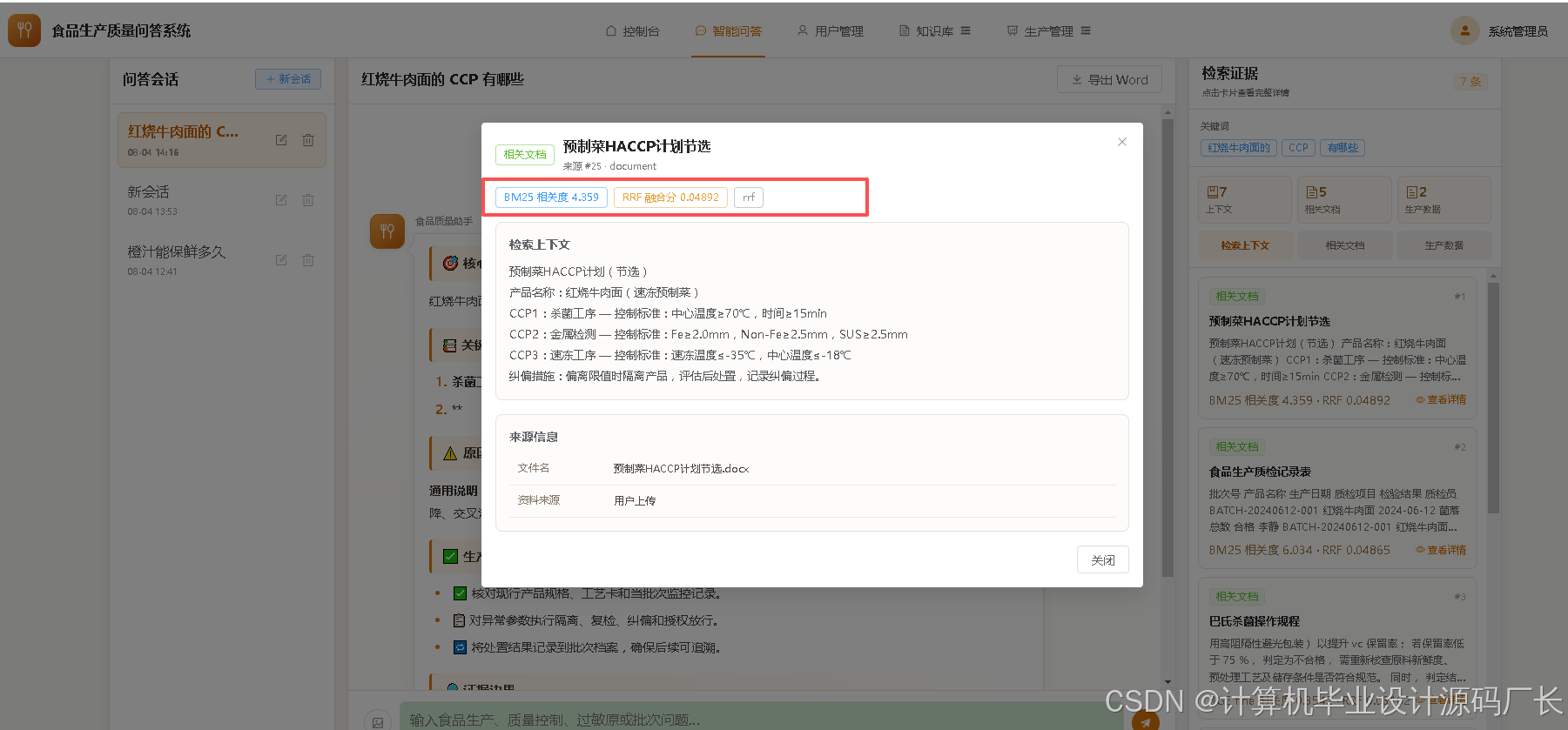Select the 新会话 conversation from 08-04 13:53
Screen dimensions: 1568x730
tap(222, 200)
